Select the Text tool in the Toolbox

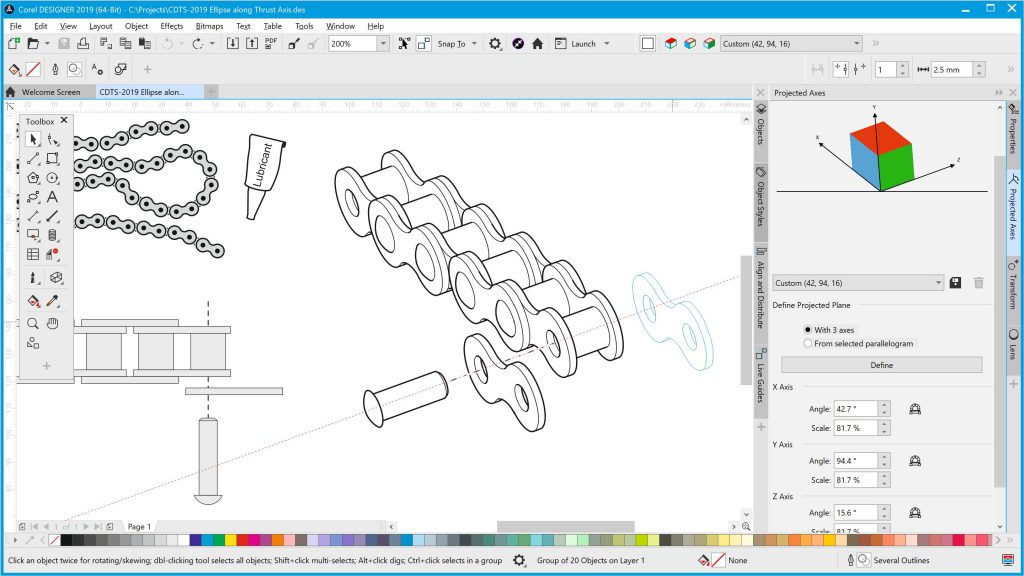click(53, 197)
